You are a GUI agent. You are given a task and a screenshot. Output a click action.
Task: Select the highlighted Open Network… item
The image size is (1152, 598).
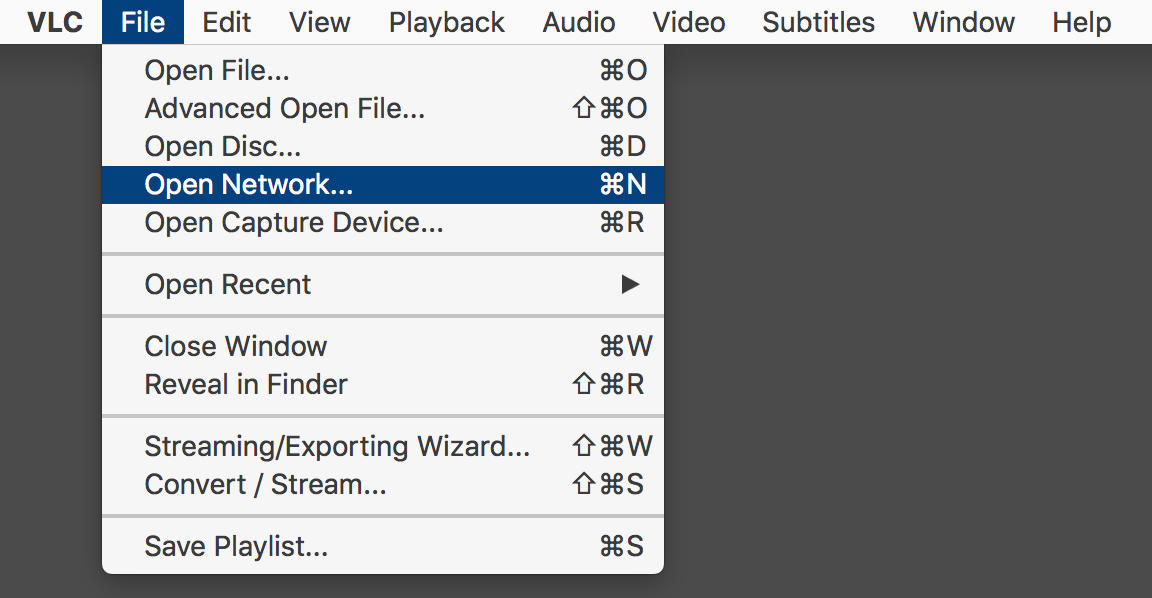(383, 184)
